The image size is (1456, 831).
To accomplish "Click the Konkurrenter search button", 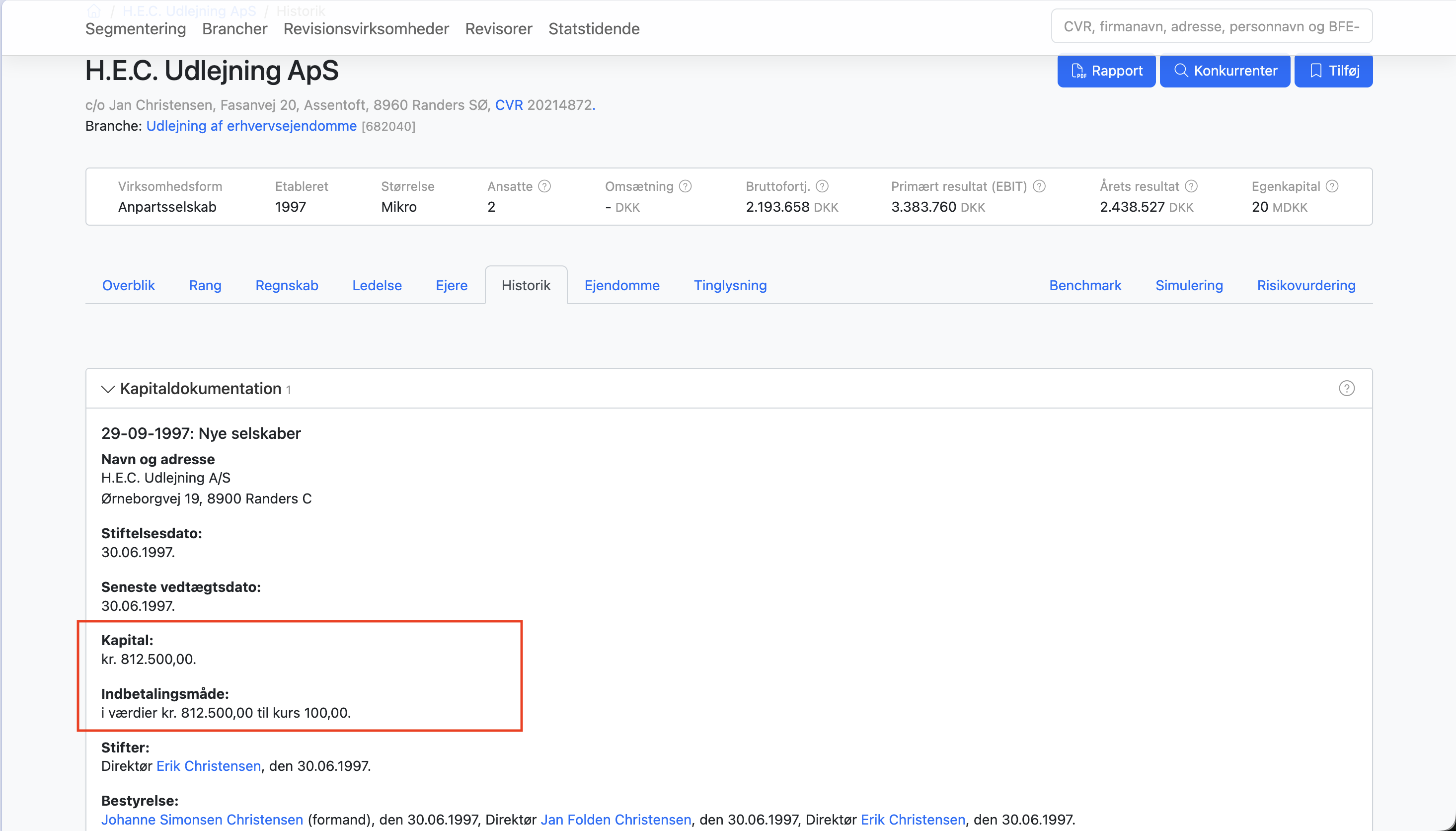I will click(1225, 71).
